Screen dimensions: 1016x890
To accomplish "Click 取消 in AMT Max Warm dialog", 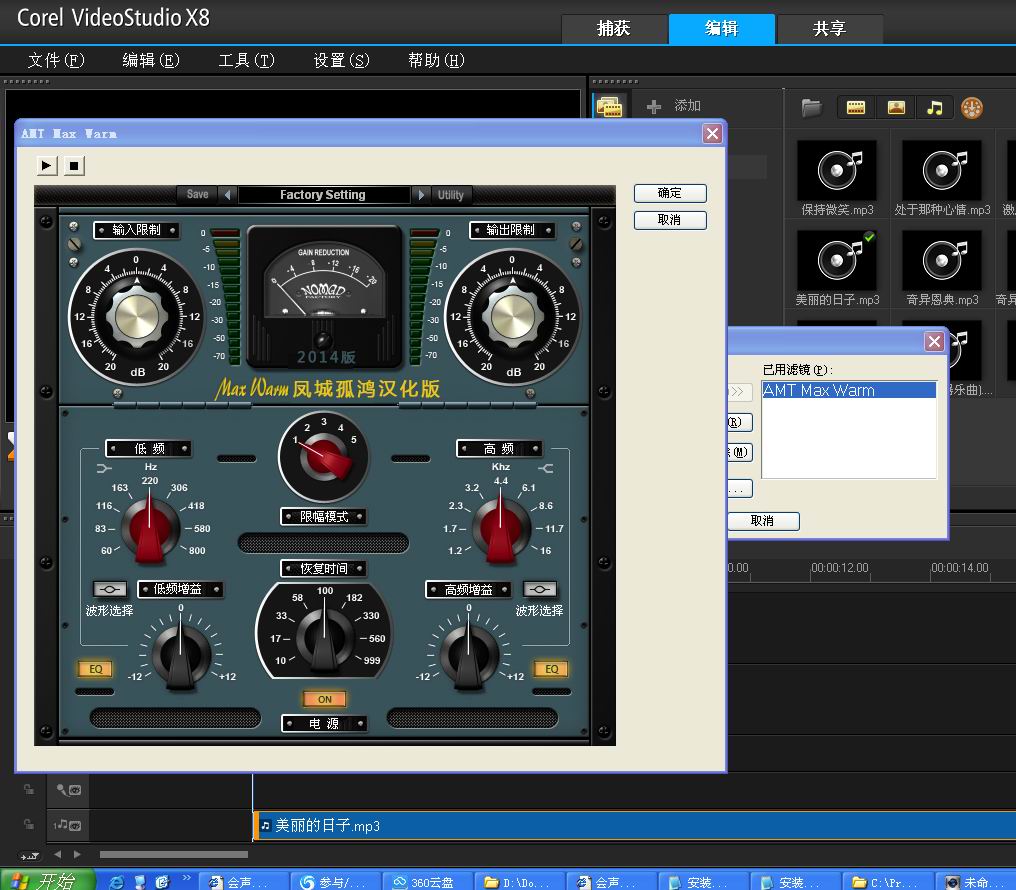I will [x=670, y=220].
